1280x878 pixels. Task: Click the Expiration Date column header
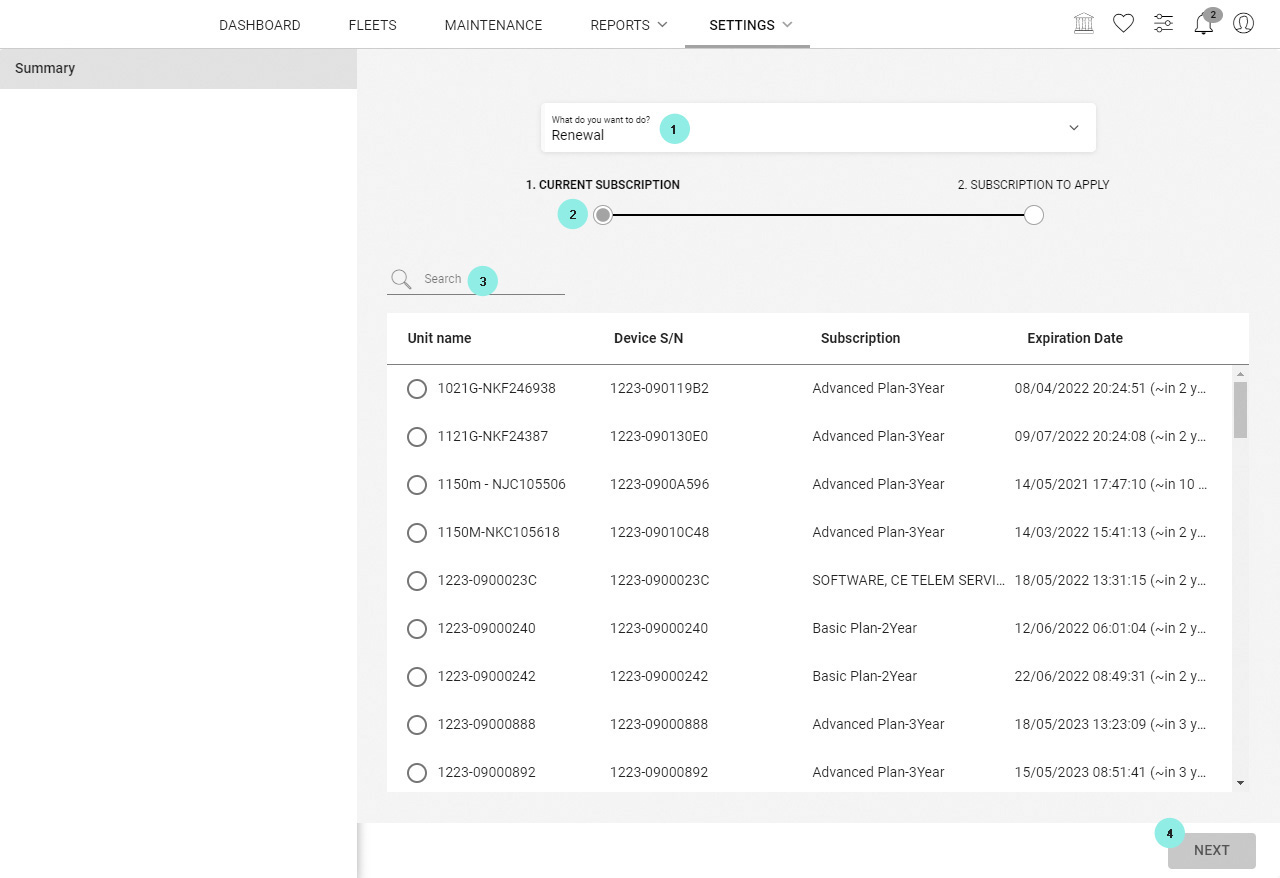point(1075,338)
